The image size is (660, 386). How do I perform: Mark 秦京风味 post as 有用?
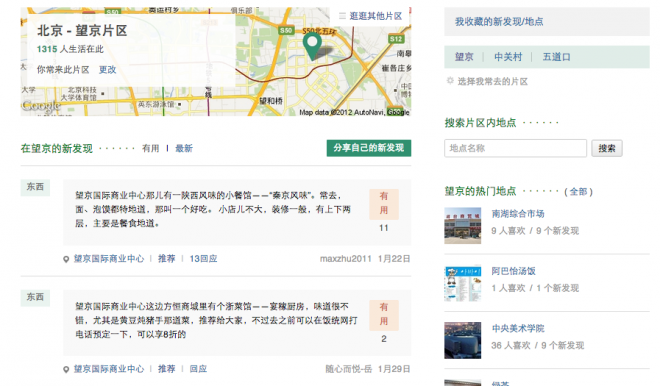(384, 203)
